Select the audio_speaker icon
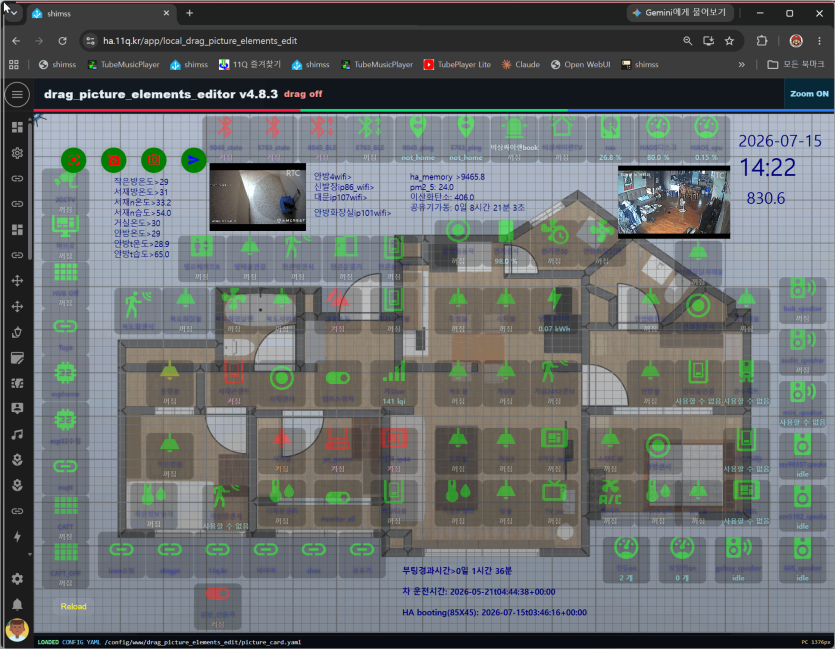835x649 pixels. coord(803,340)
